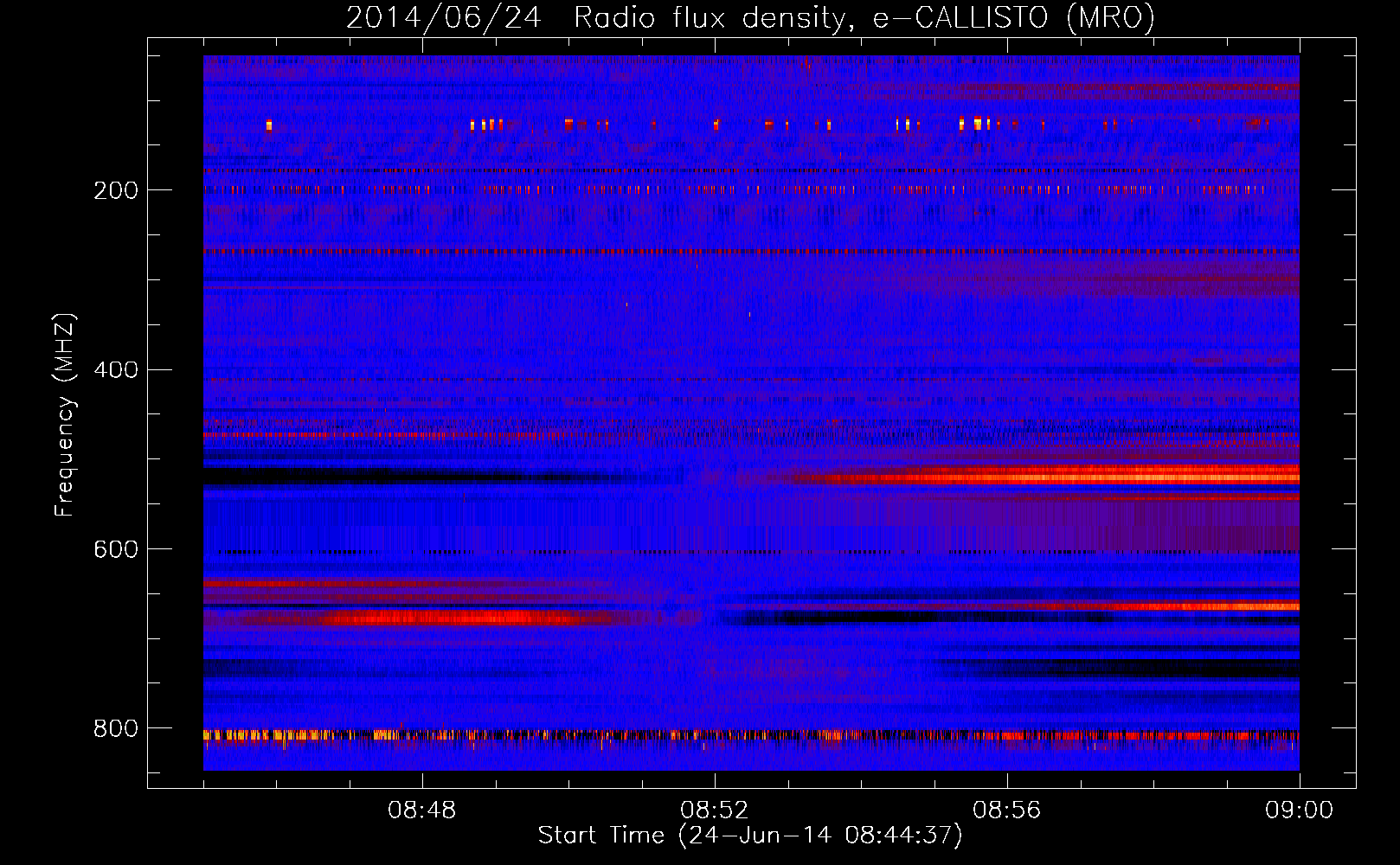The width and height of the screenshot is (1400, 865).
Task: Click the 600 frequency tick label
Action: coord(116,550)
